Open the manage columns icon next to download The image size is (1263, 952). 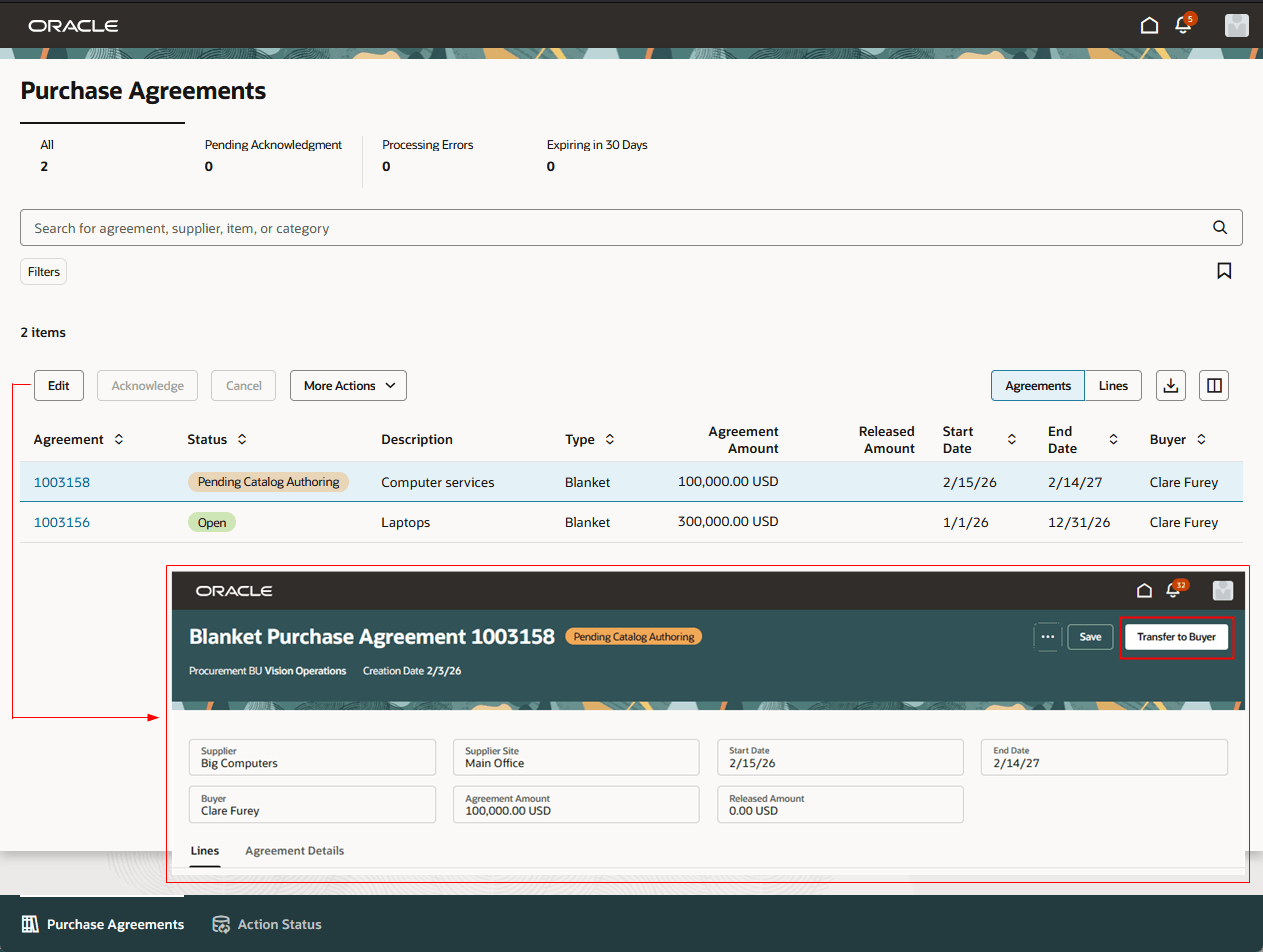pyautogui.click(x=1213, y=385)
